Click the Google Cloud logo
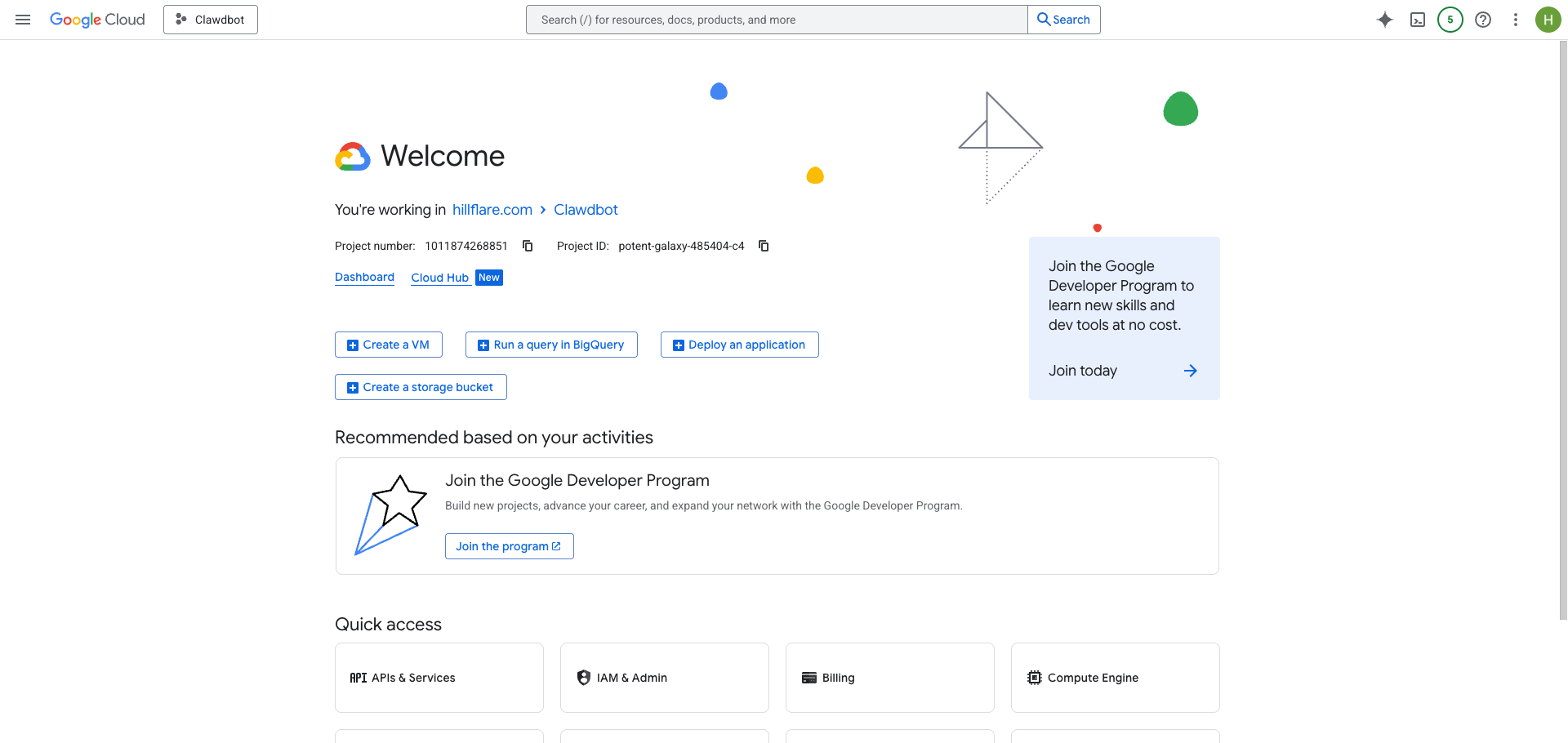This screenshot has width=1568, height=743. pos(97,20)
